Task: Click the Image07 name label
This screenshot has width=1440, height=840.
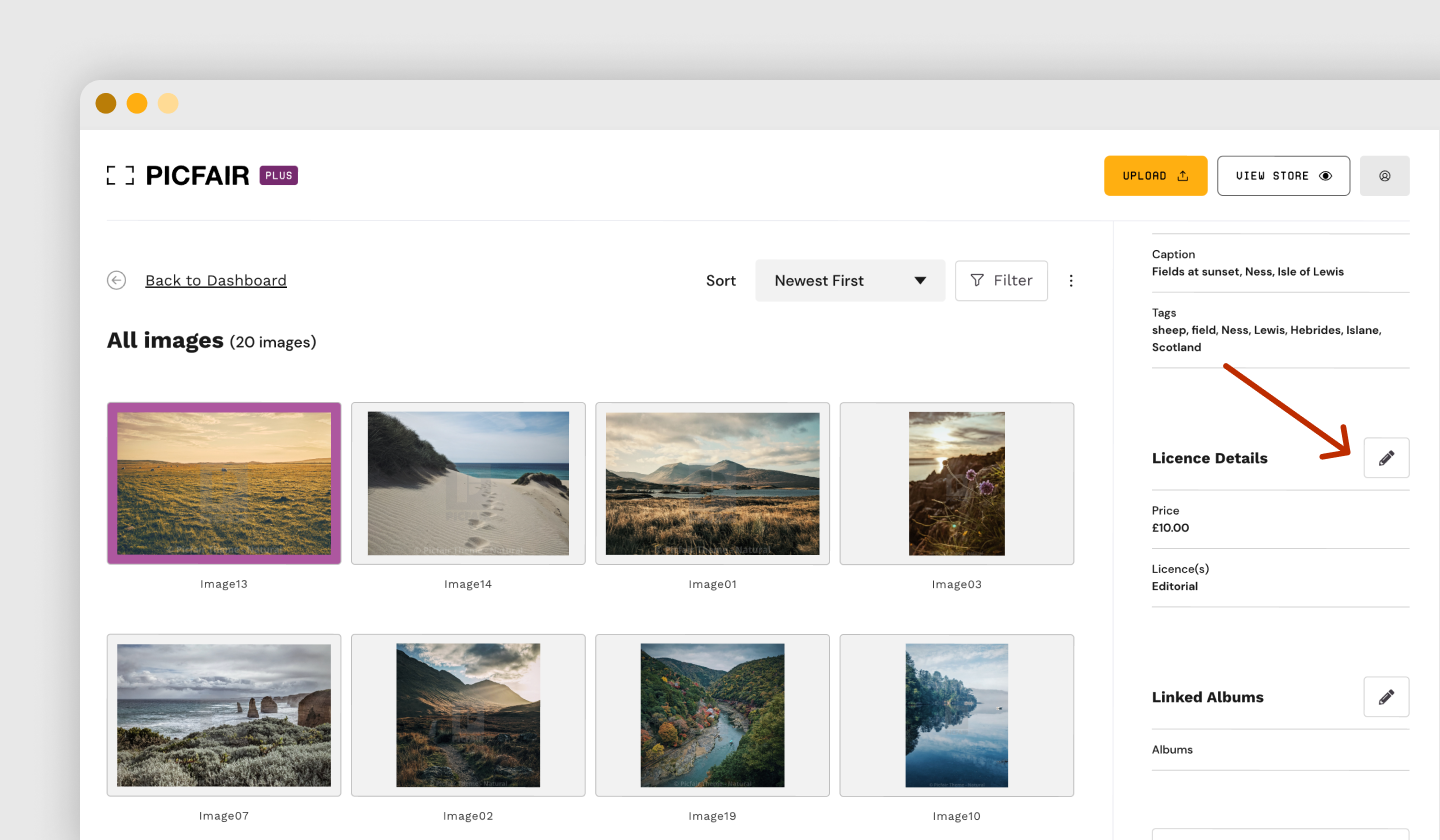Action: click(224, 816)
